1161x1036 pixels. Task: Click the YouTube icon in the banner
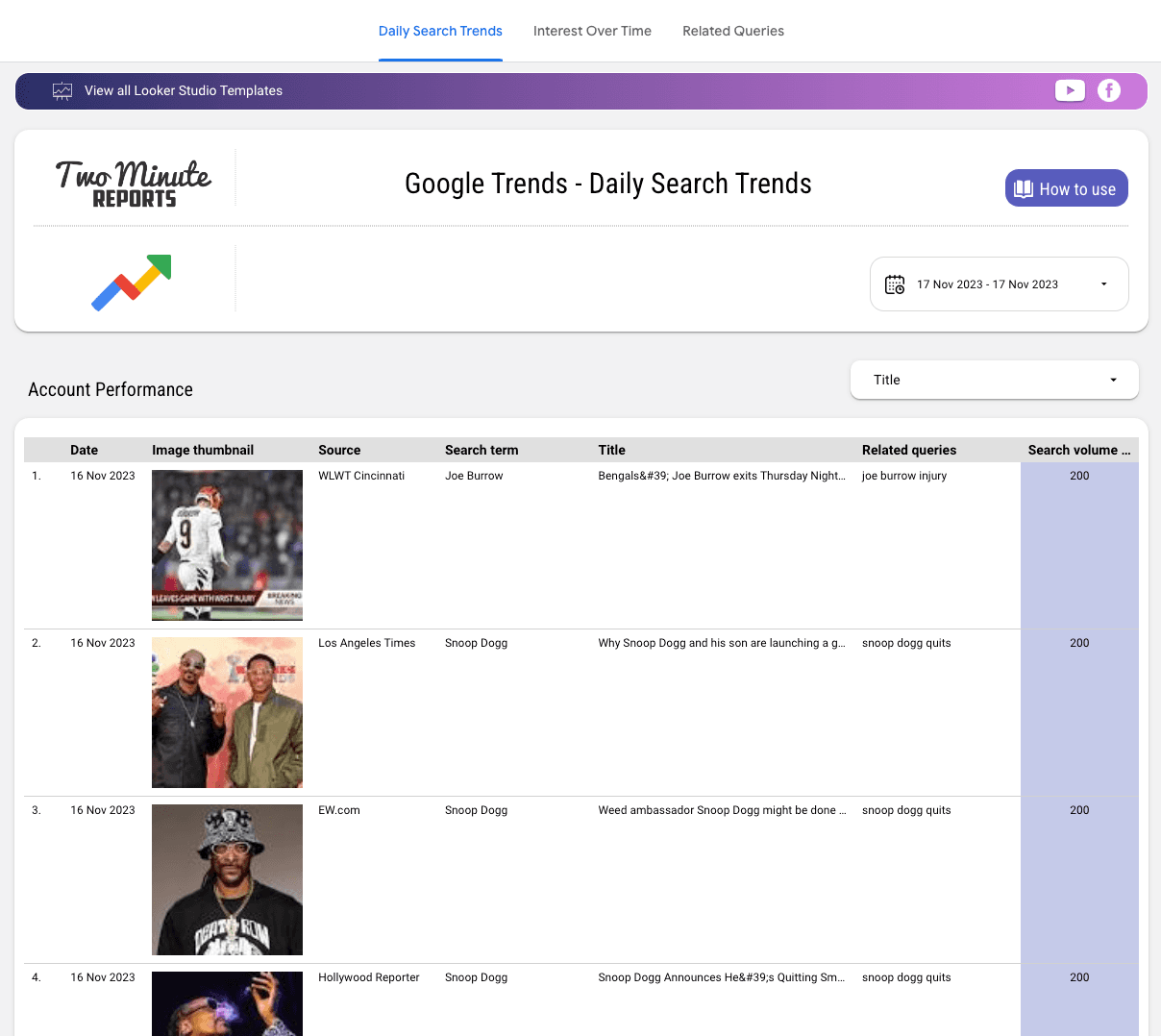(1070, 89)
